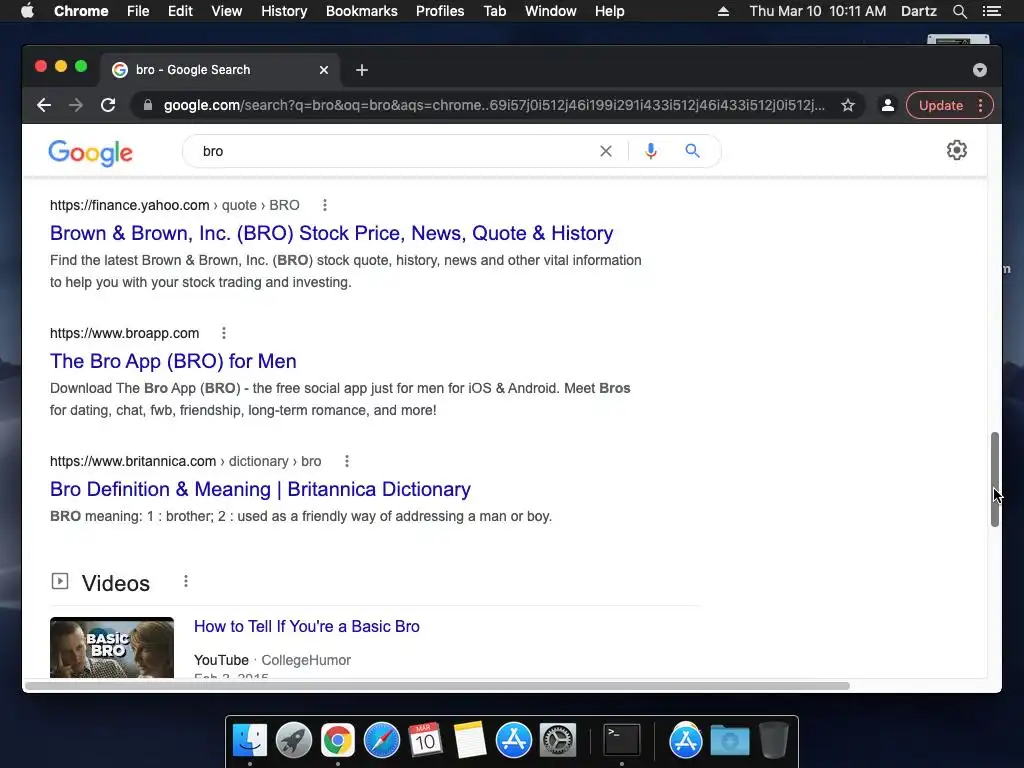Open Finder from the Dock

point(250,741)
